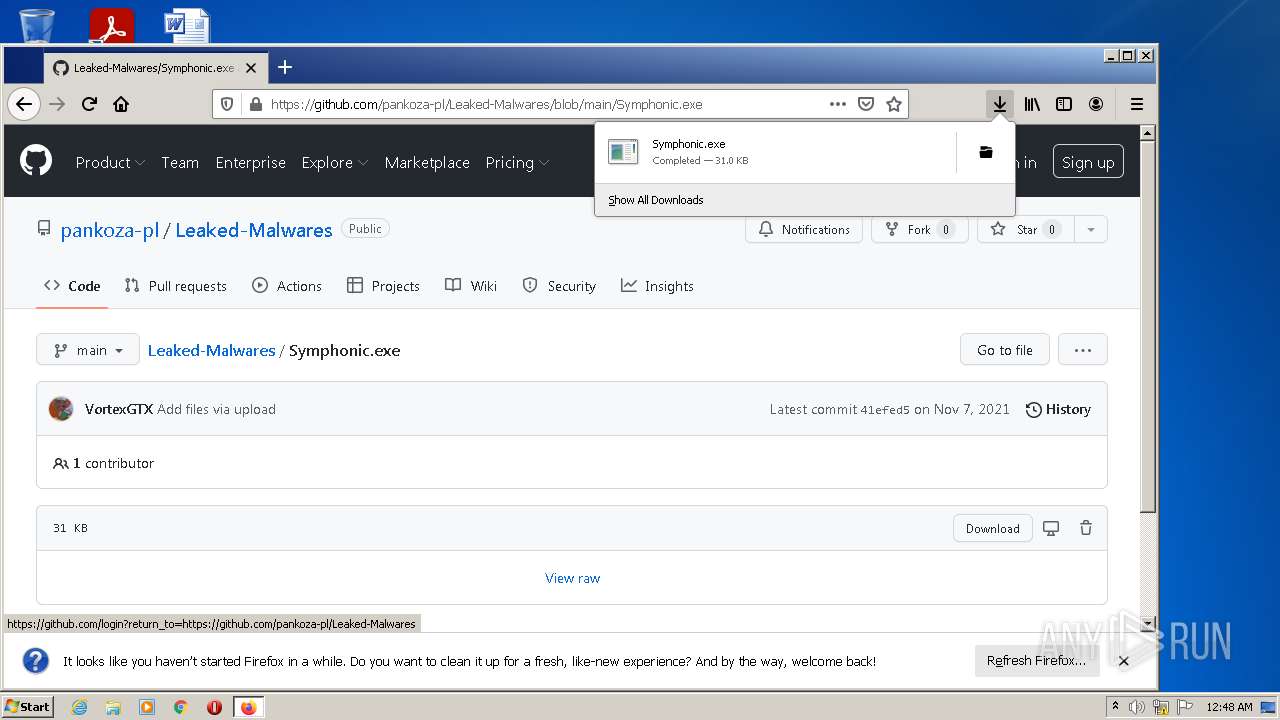
Task: Open Marketplace in the GitHub header
Action: 427,162
